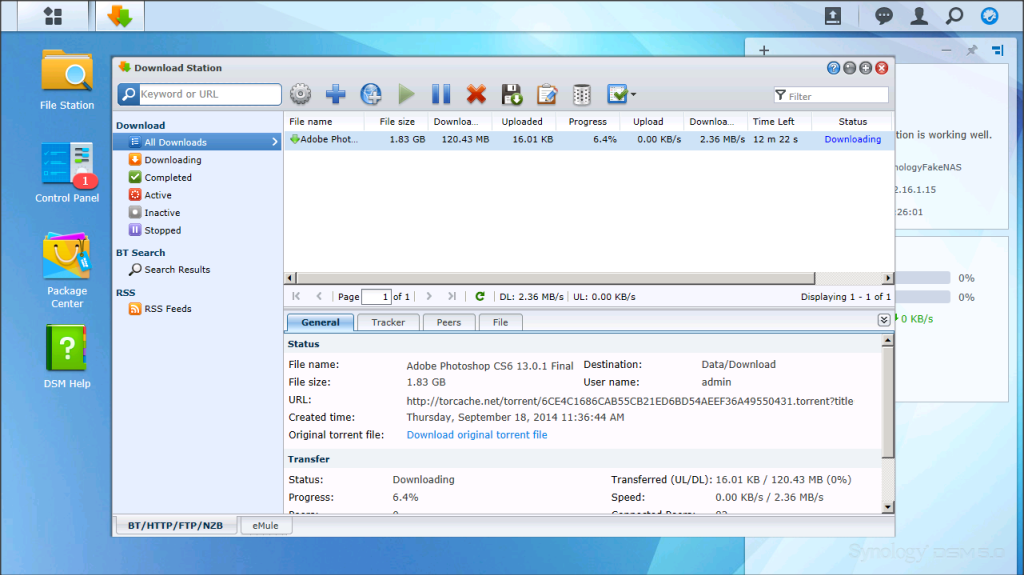Screen dimensions: 1024x575
Task: Switch to BT/HTTP/FTP/NZB bottom tab
Action: click(x=175, y=525)
